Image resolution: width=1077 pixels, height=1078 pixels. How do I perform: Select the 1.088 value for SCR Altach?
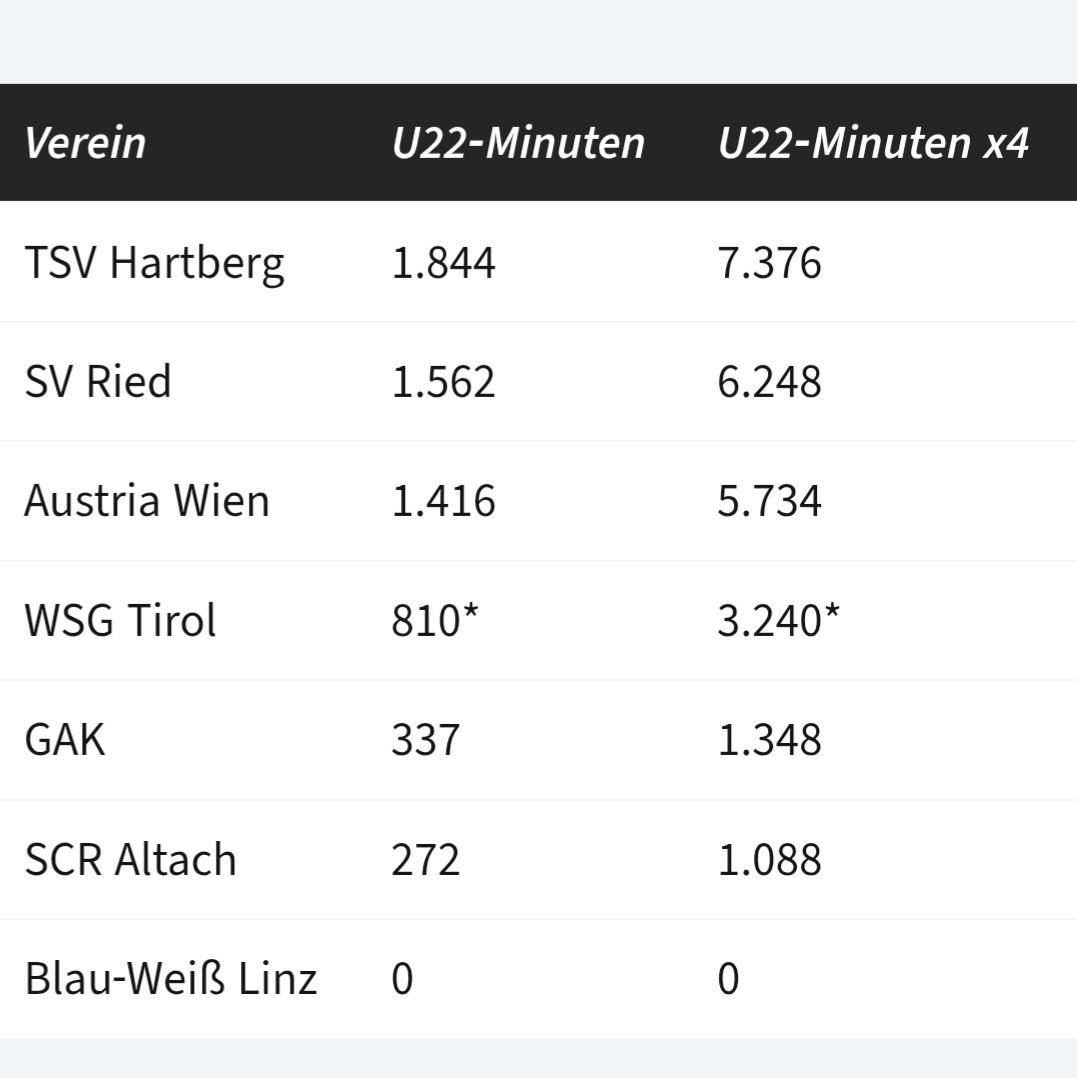click(769, 860)
